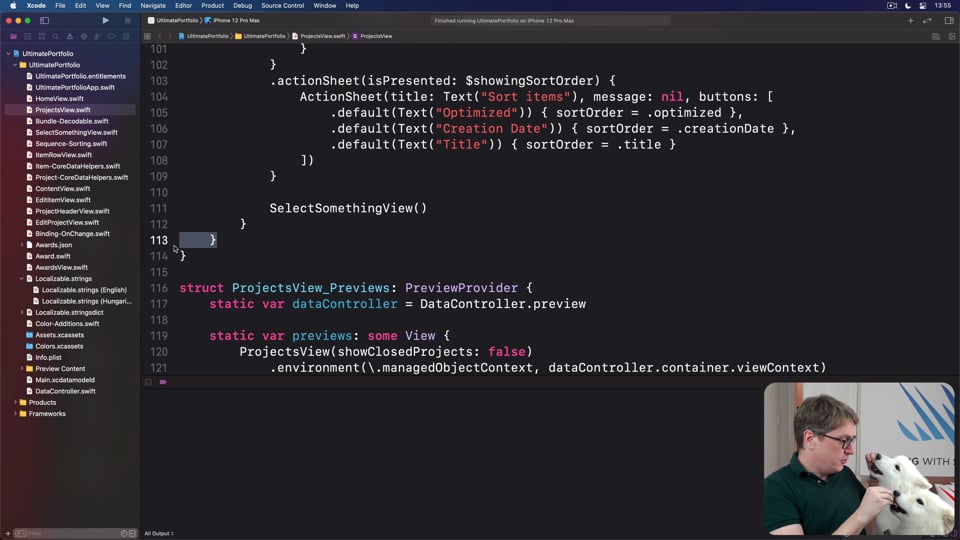Toggle source-control status filter icon
Viewport: 960px width, 540px height.
[132, 534]
